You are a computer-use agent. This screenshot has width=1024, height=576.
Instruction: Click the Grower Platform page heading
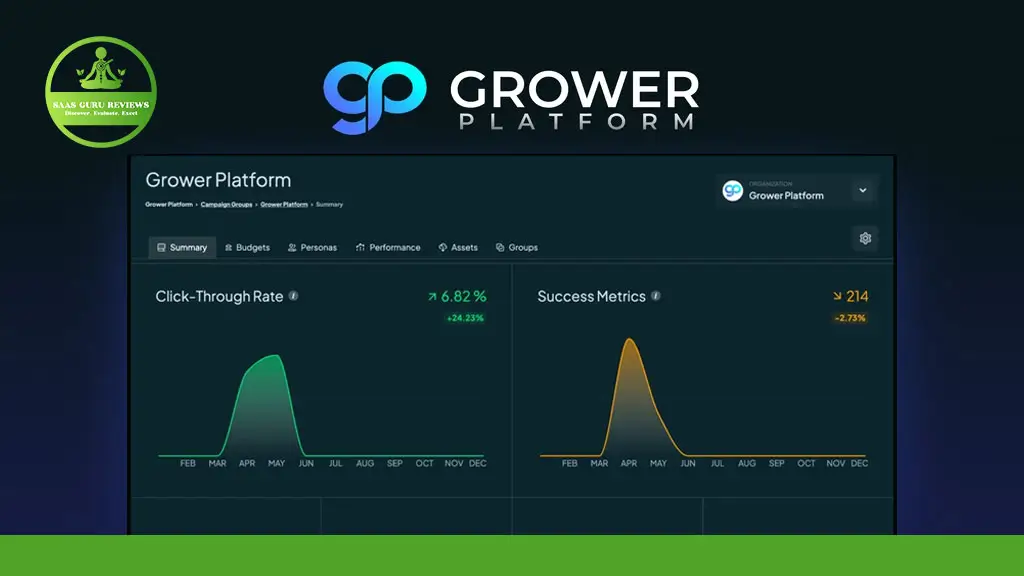tap(218, 180)
